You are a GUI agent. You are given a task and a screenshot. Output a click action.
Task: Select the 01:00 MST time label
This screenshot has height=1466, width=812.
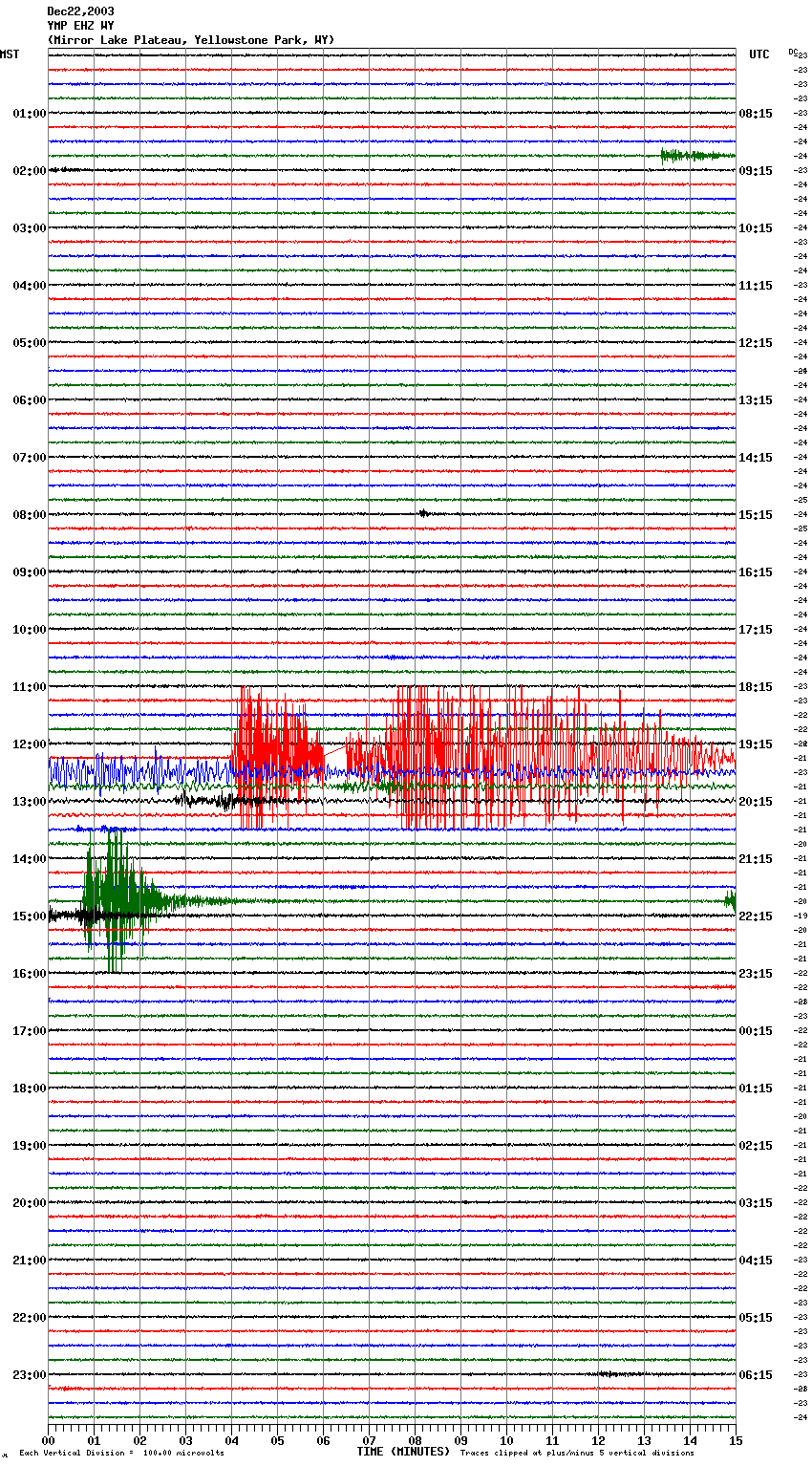click(30, 114)
